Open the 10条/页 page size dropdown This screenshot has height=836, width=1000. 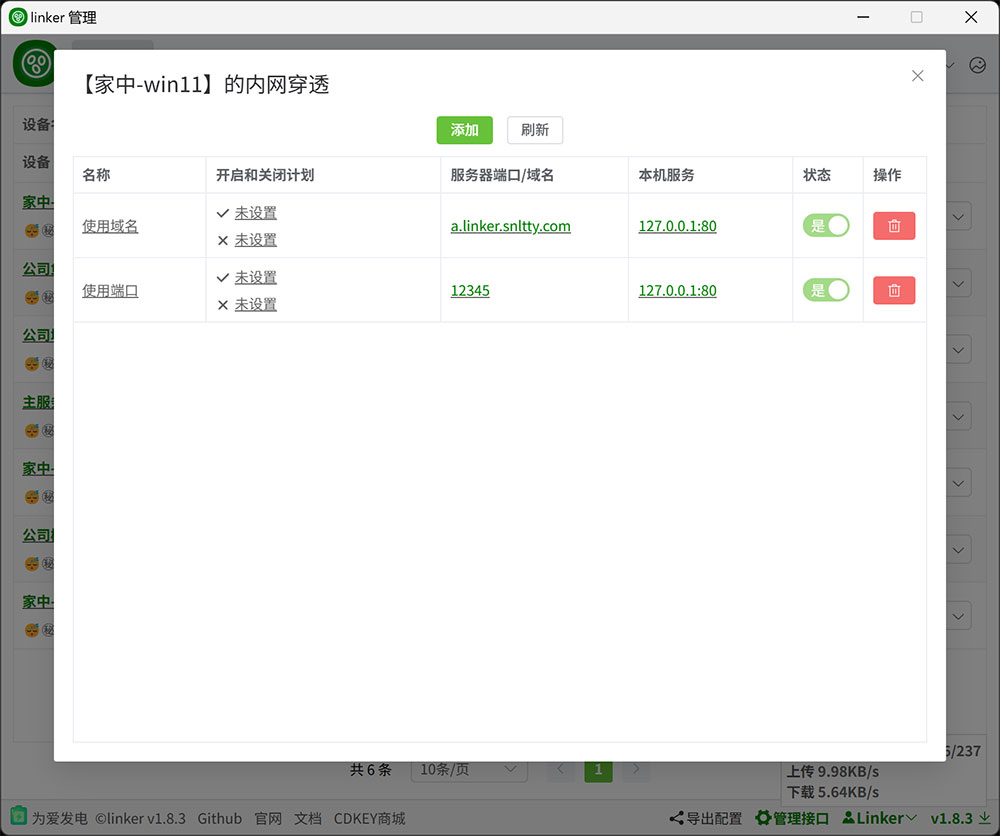tap(469, 769)
